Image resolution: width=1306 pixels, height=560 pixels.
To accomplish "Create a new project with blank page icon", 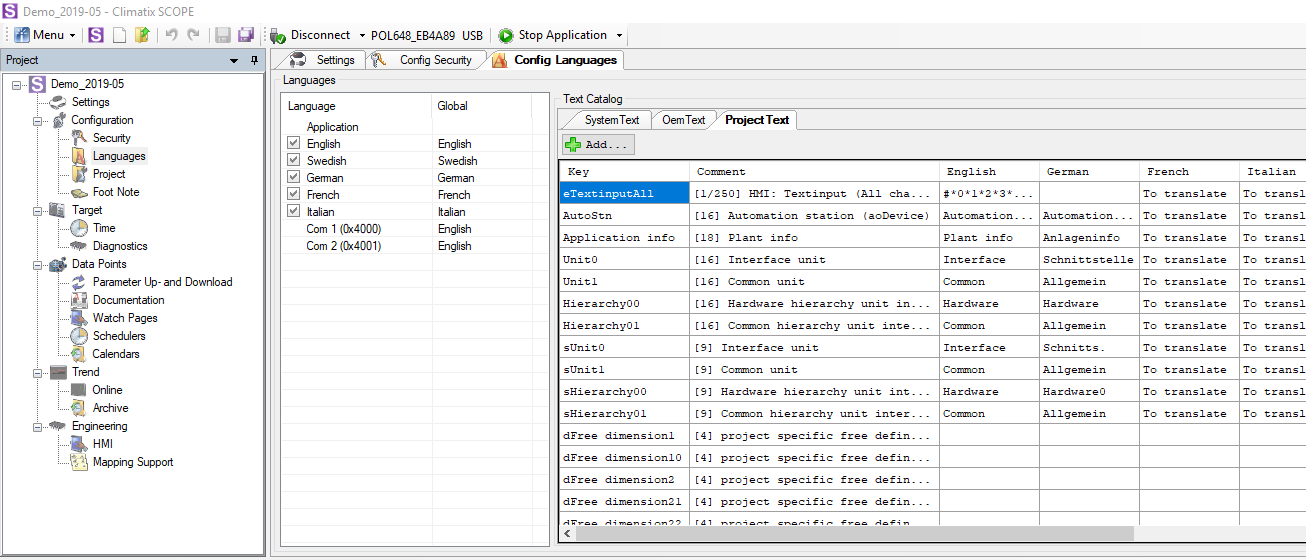I will point(119,35).
